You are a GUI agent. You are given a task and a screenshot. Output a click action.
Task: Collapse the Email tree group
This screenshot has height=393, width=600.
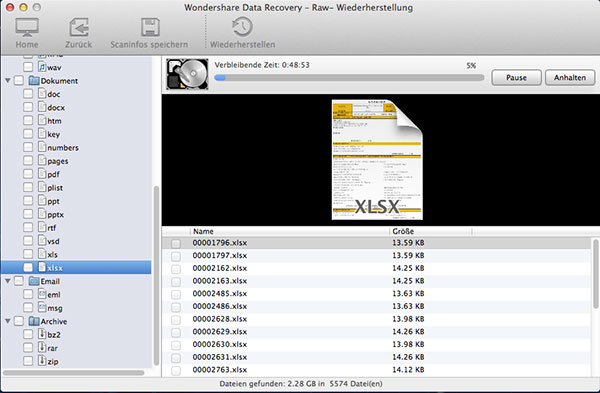click(8, 281)
